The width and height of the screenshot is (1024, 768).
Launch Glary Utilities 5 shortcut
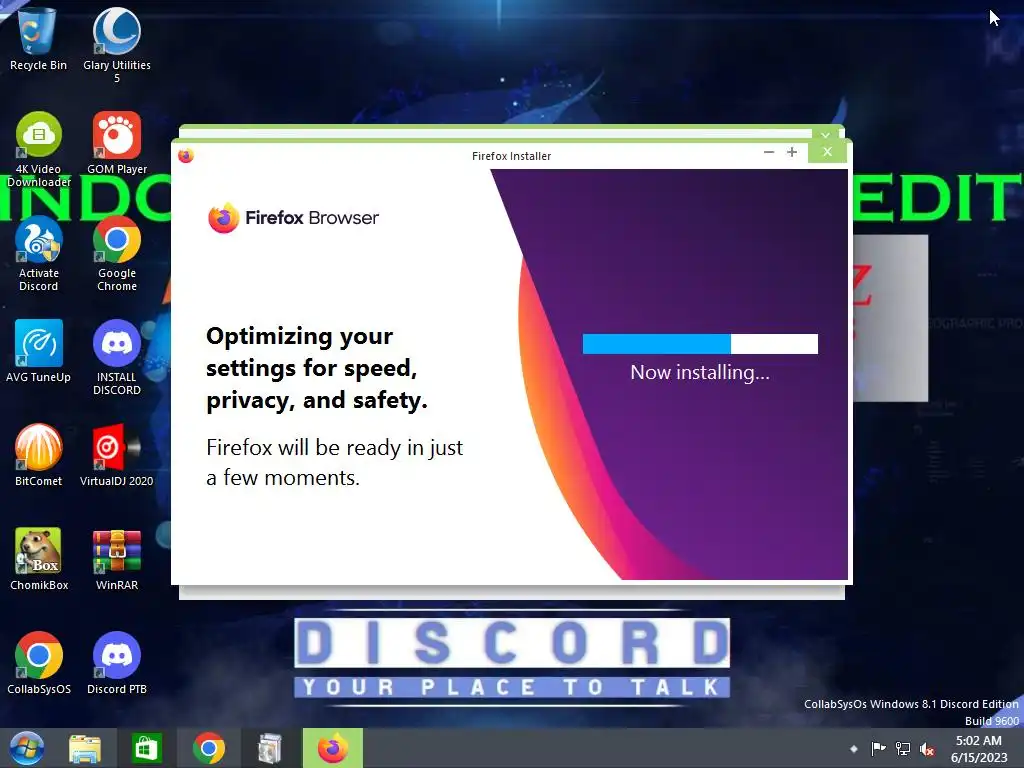[117, 43]
